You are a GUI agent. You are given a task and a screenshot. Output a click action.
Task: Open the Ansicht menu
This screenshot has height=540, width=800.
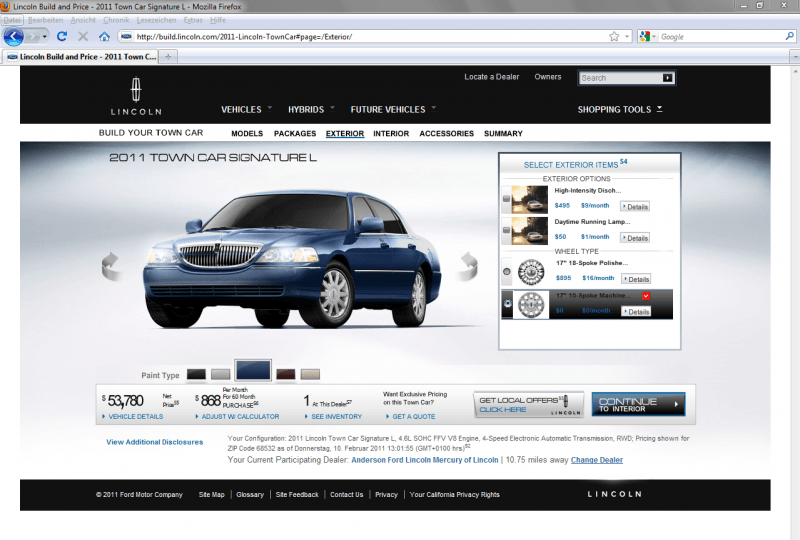83,20
